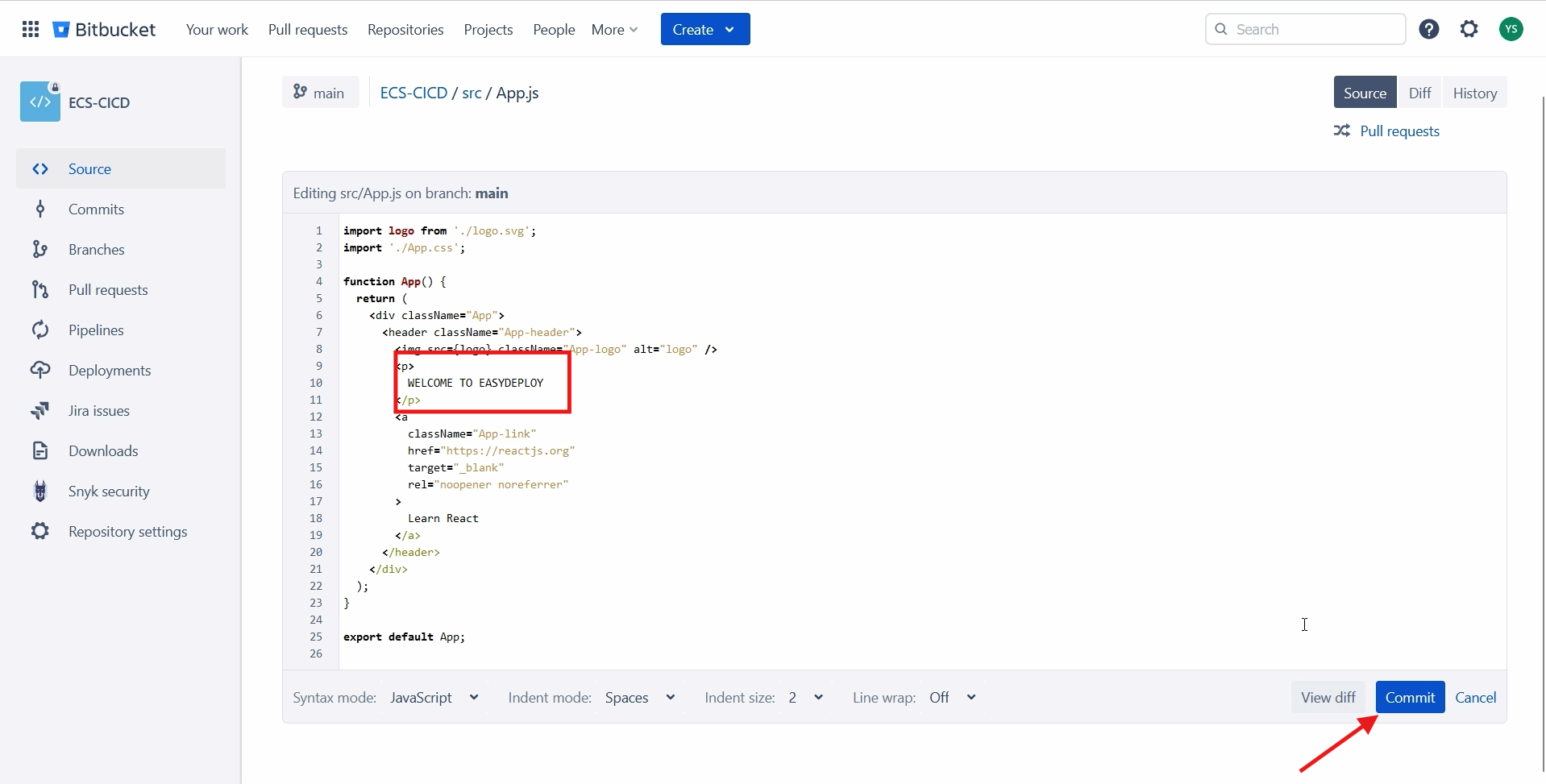Open the Create dropdown button
The height and width of the screenshot is (784, 1546).
pyautogui.click(x=705, y=29)
